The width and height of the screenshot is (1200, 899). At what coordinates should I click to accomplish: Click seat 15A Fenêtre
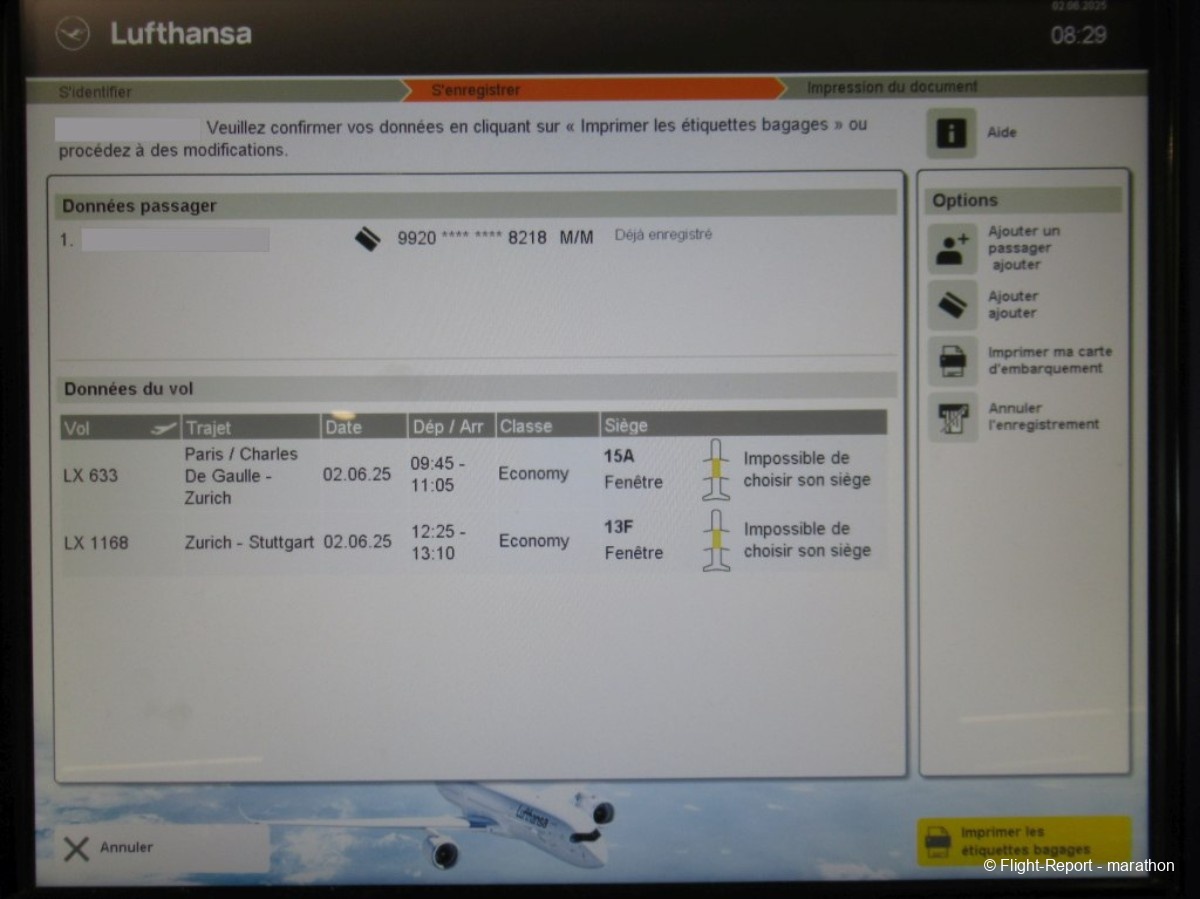click(x=633, y=469)
